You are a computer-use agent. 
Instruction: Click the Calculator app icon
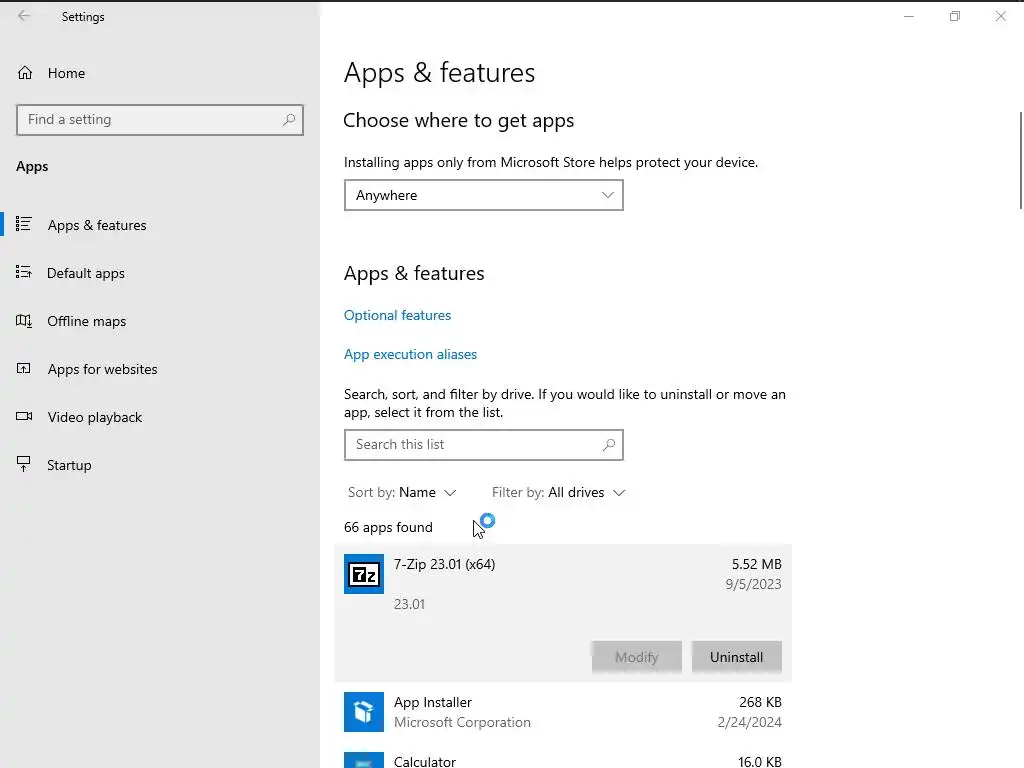coord(364,760)
